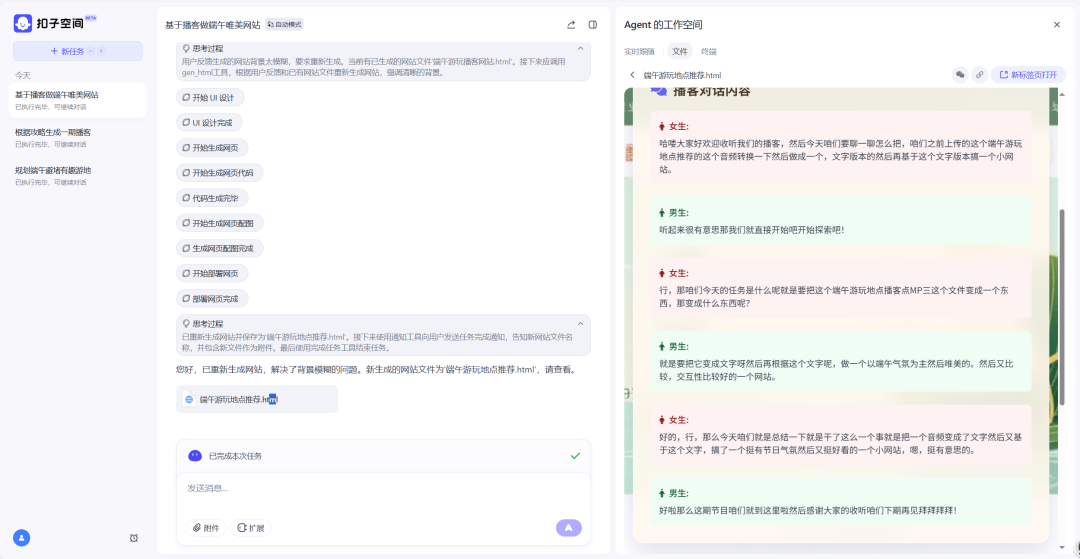Viewport: 1080px width, 559px height.
Task: Click the chat bubble icon in file toolbar
Action: tap(960, 75)
